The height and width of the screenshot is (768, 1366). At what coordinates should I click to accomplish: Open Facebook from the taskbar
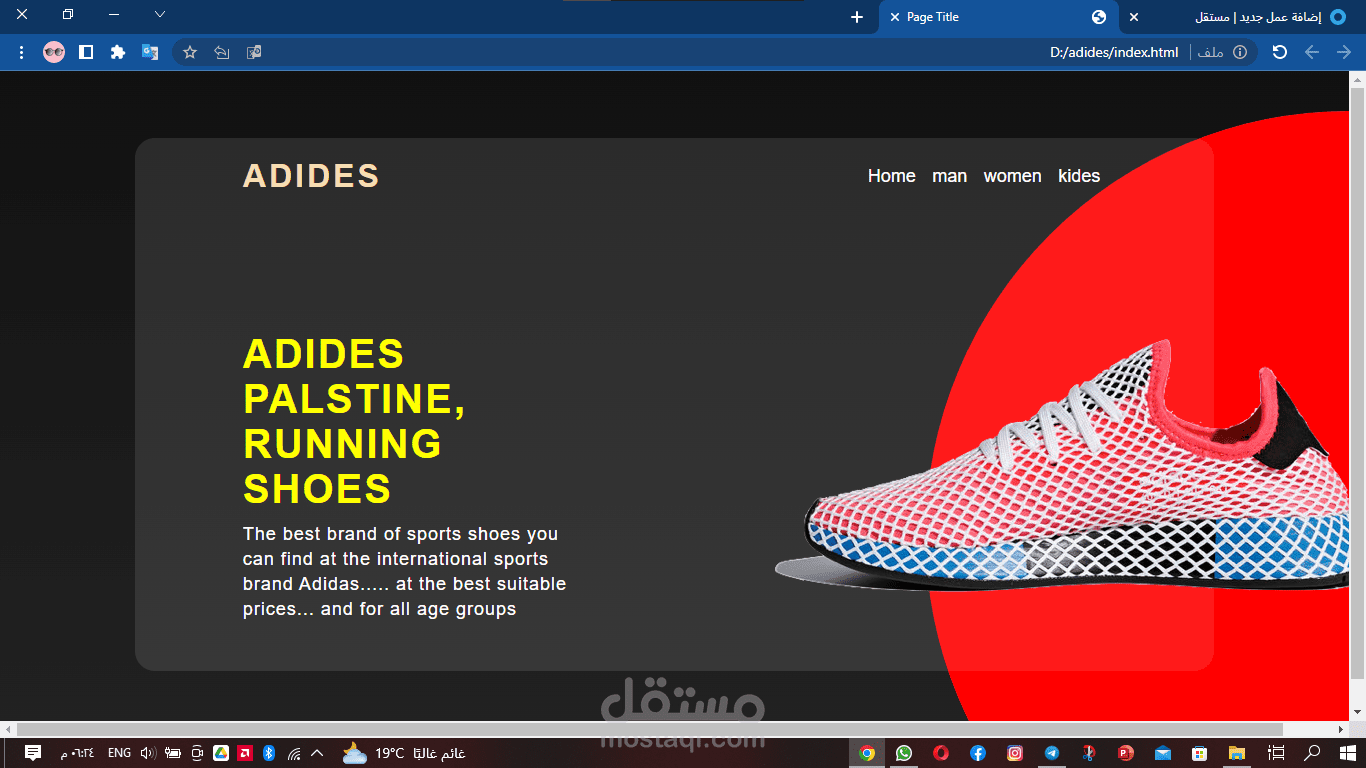(978, 753)
